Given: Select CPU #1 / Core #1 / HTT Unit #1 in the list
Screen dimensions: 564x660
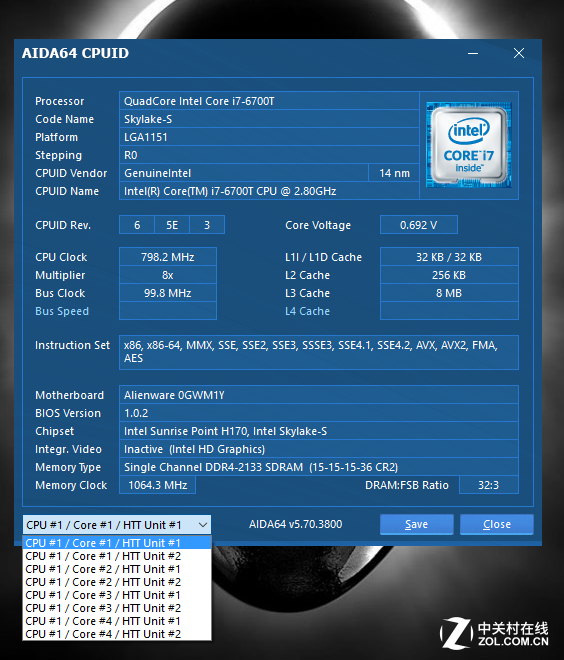Looking at the screenshot, I should (117, 543).
